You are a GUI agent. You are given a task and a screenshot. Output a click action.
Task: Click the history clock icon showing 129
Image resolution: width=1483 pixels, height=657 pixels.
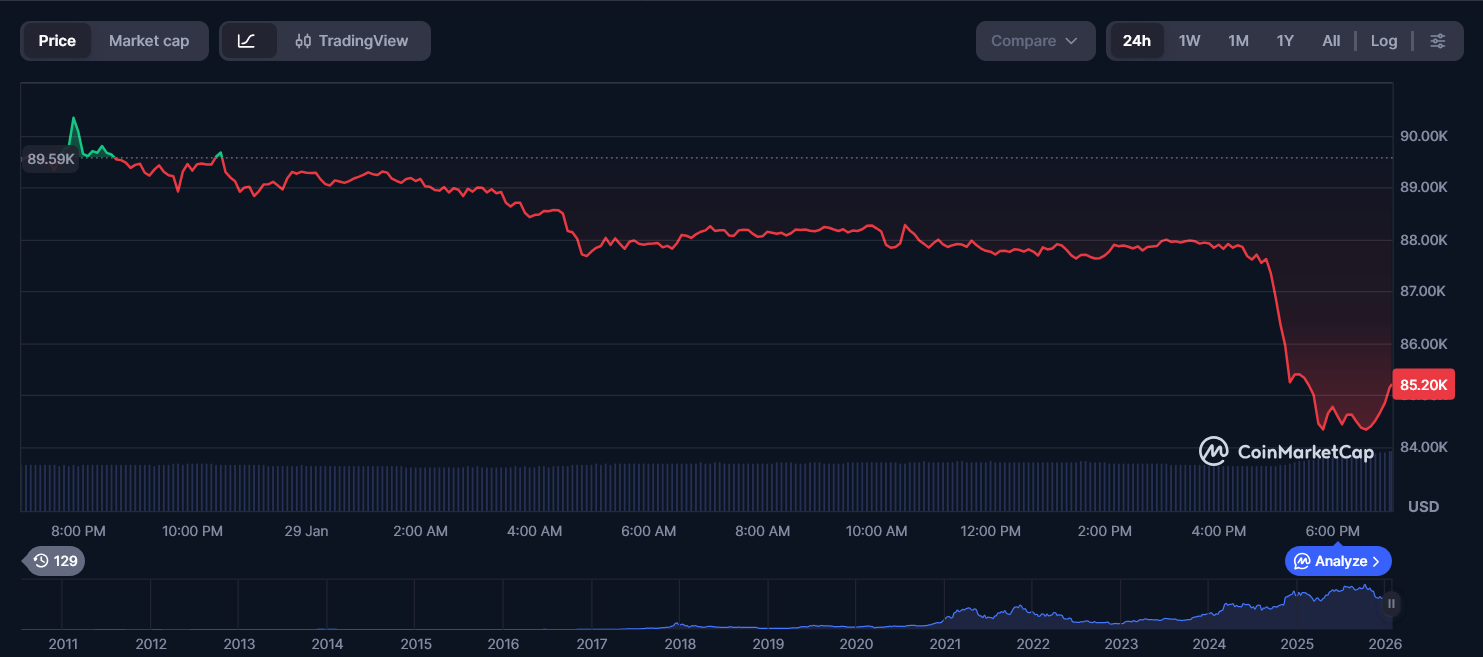click(x=54, y=561)
